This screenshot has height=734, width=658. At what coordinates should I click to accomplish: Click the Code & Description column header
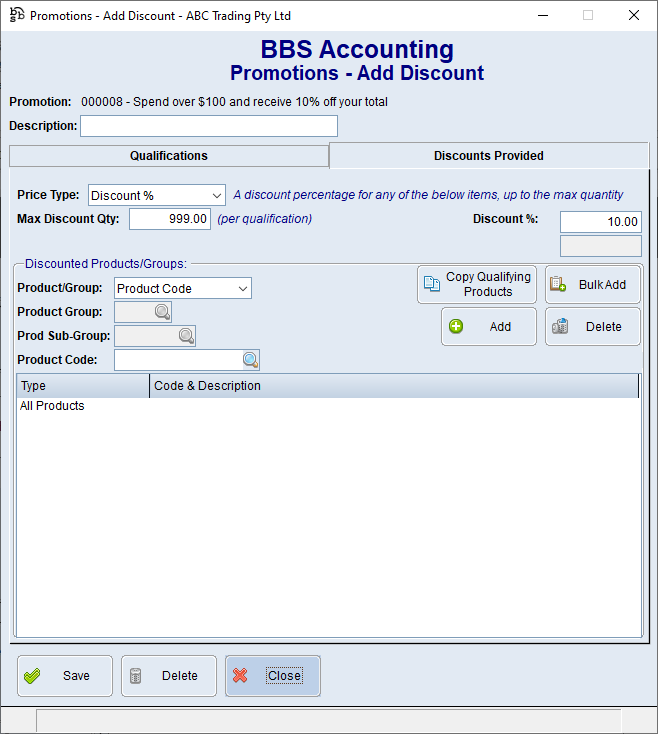pos(393,386)
